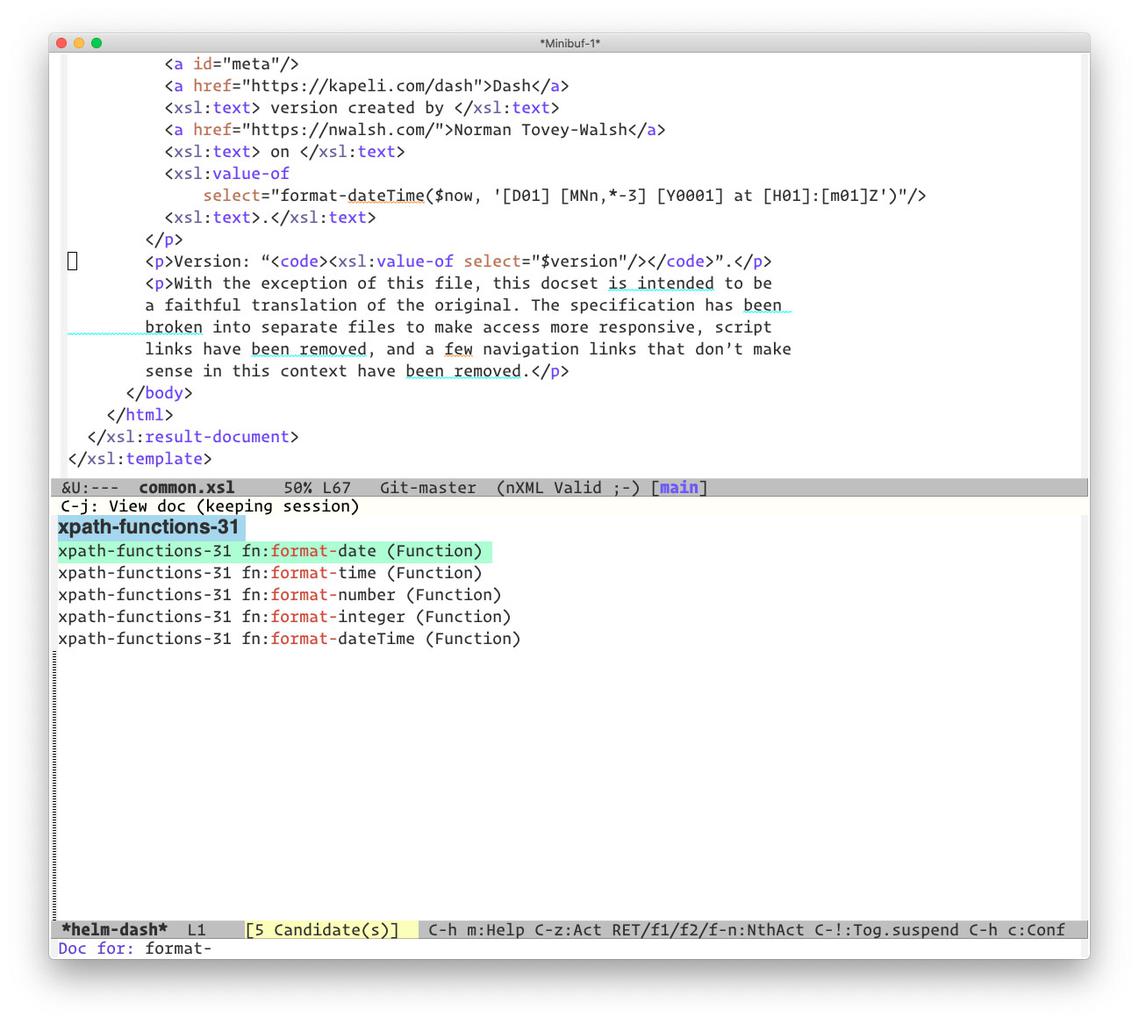Image resolution: width=1139 pixels, height=1024 pixels.
Task: Click the &U:--- coding status indicator
Action: click(x=90, y=487)
